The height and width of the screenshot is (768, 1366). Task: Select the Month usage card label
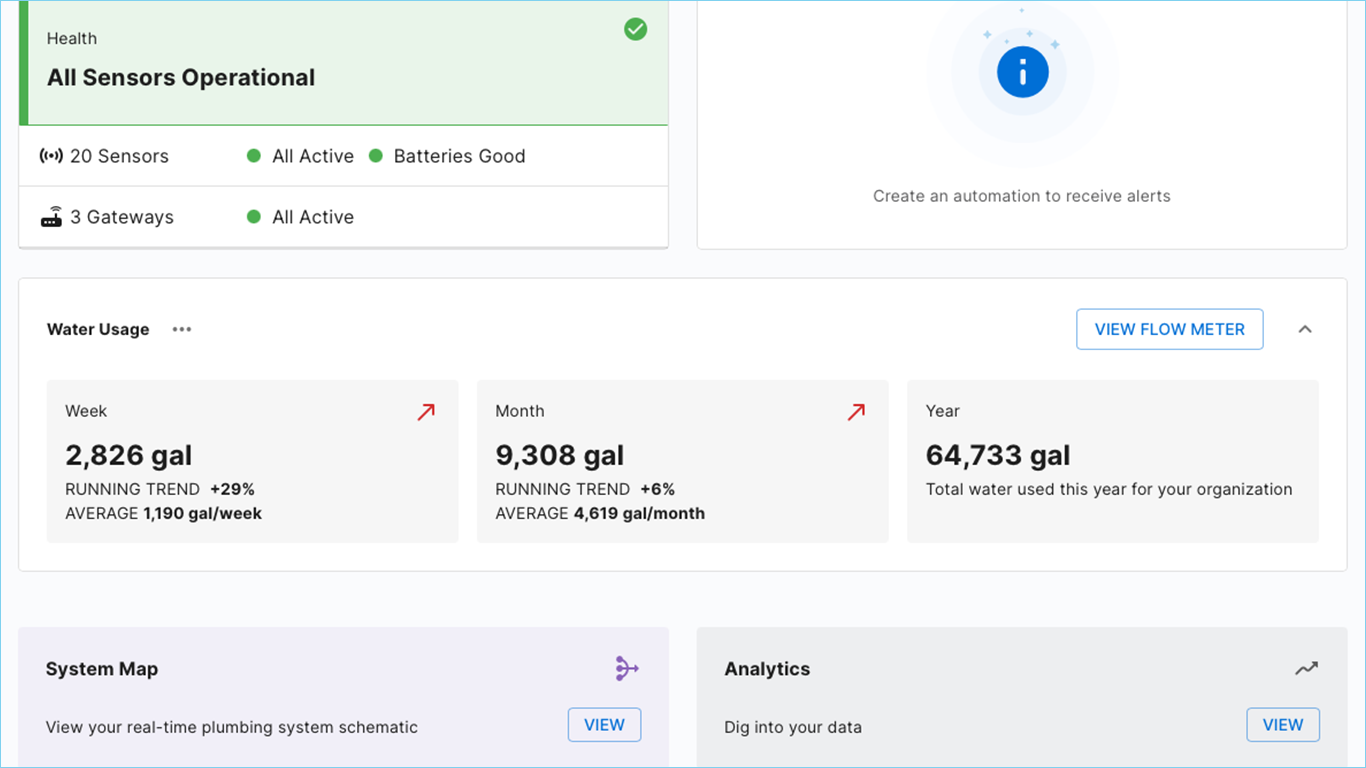pos(520,411)
